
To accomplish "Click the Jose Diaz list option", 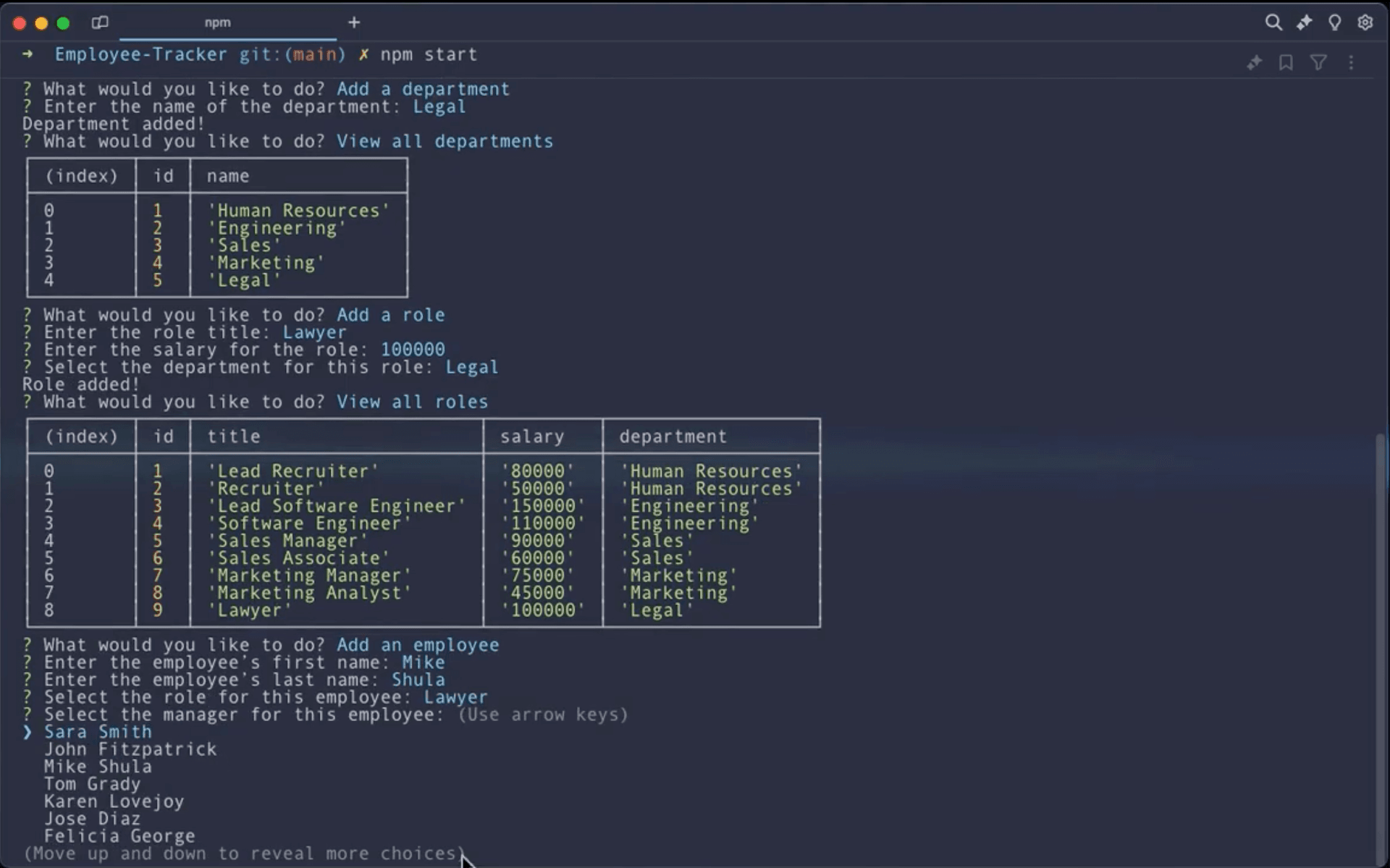I will 92,819.
